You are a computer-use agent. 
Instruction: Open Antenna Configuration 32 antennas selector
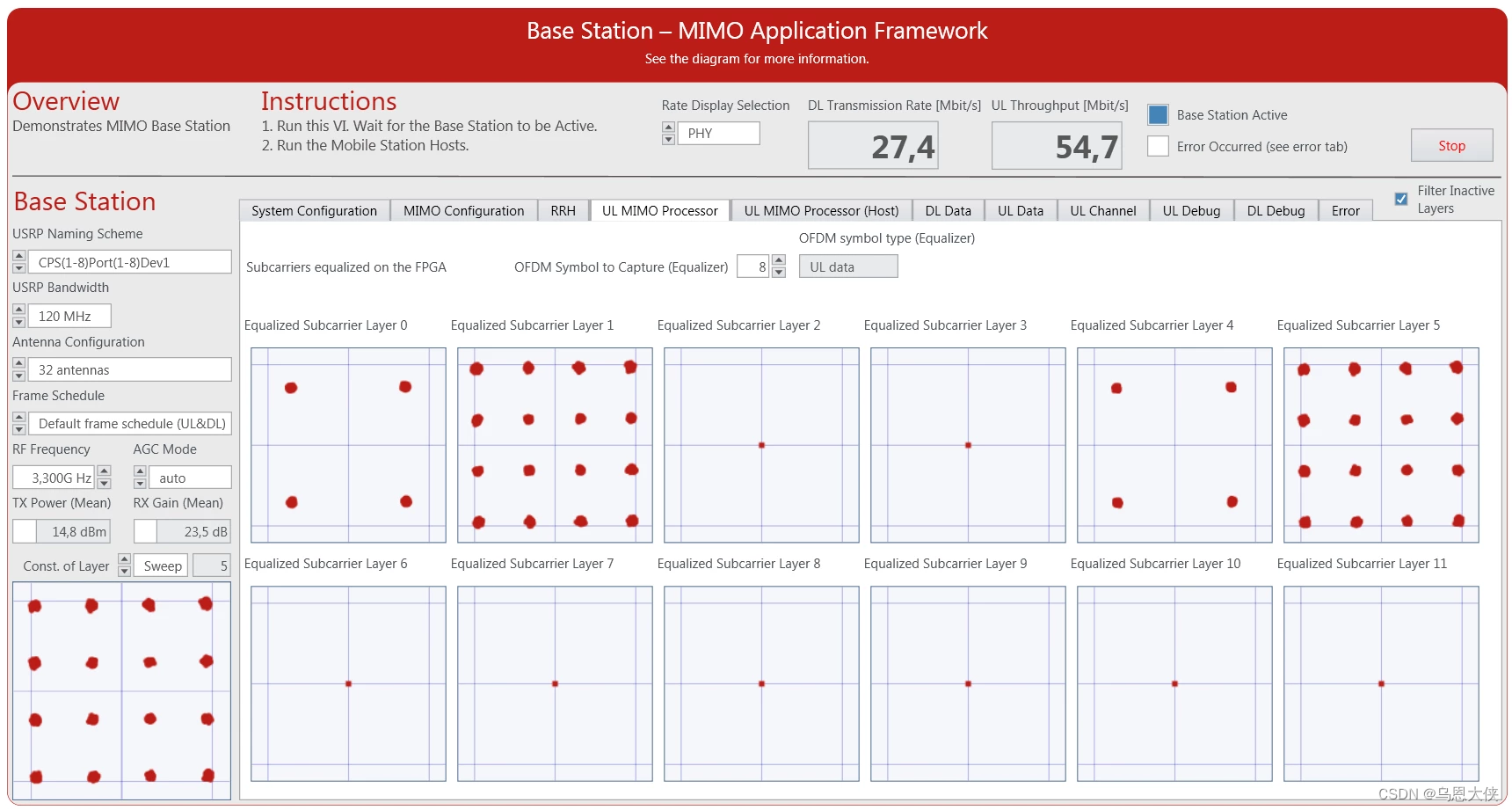click(x=130, y=369)
